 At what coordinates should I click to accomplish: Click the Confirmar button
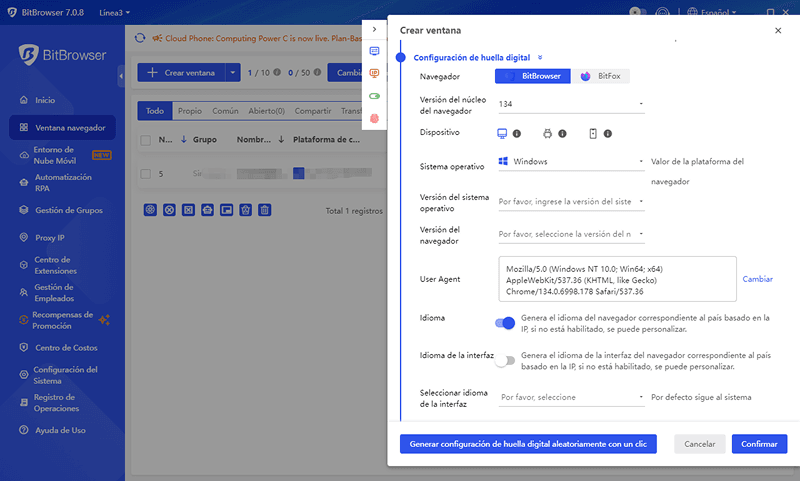(x=759, y=444)
